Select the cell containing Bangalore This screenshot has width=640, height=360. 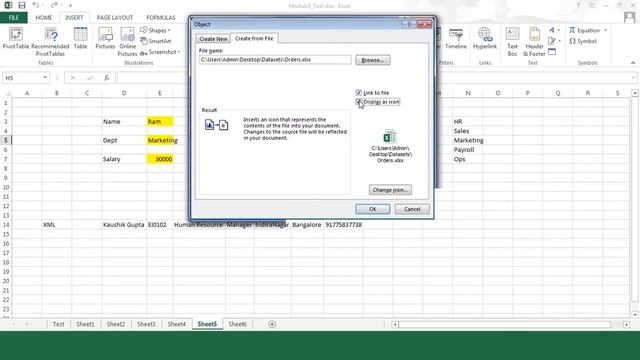(x=307, y=224)
